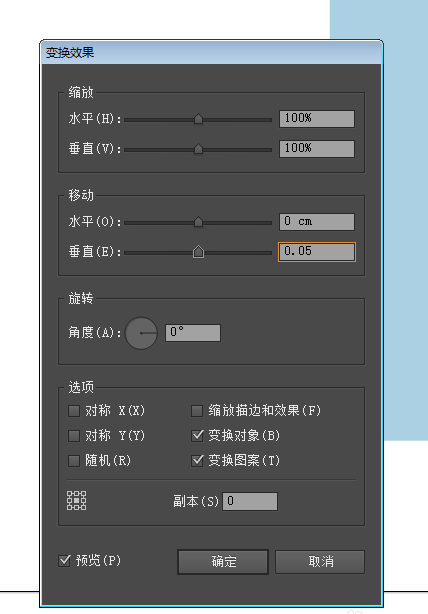Uncheck the 变换图案(T) checkbox
This screenshot has height=614, width=428.
(x=197, y=460)
